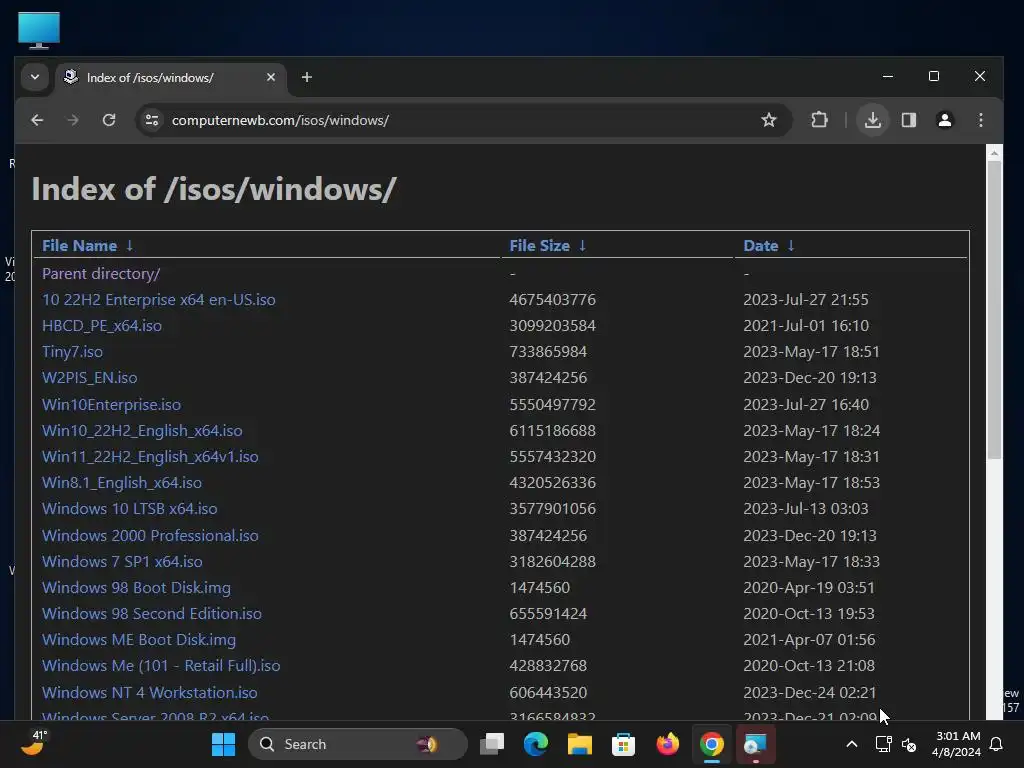The image size is (1024, 768).
Task: Click Windows 98 Boot Disk.img
Action: (x=136, y=588)
